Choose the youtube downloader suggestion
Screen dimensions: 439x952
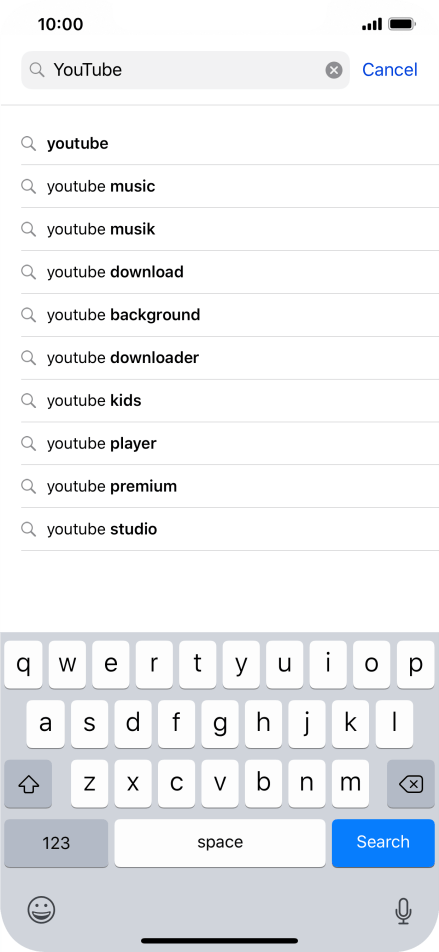click(x=230, y=358)
